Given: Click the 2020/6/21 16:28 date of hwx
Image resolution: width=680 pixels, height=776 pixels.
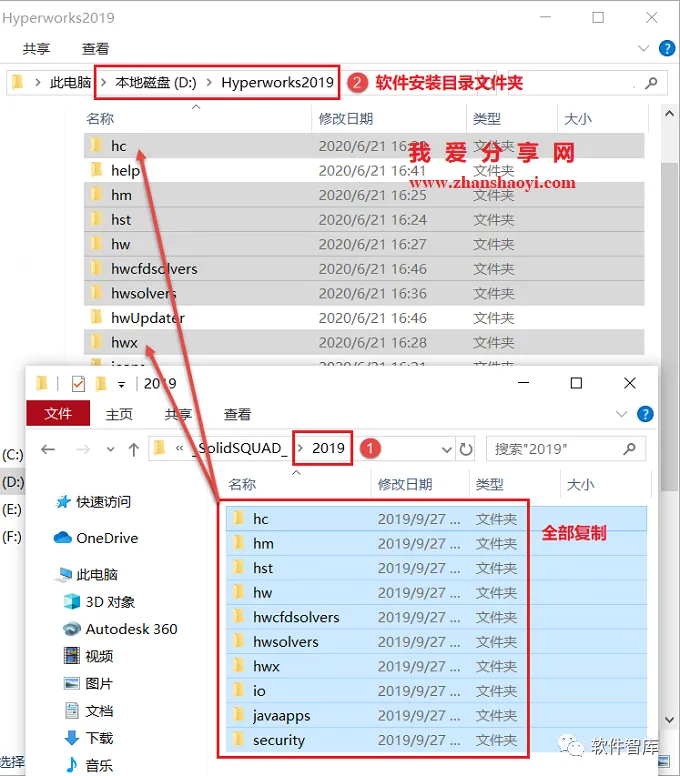Looking at the screenshot, I should point(372,342).
